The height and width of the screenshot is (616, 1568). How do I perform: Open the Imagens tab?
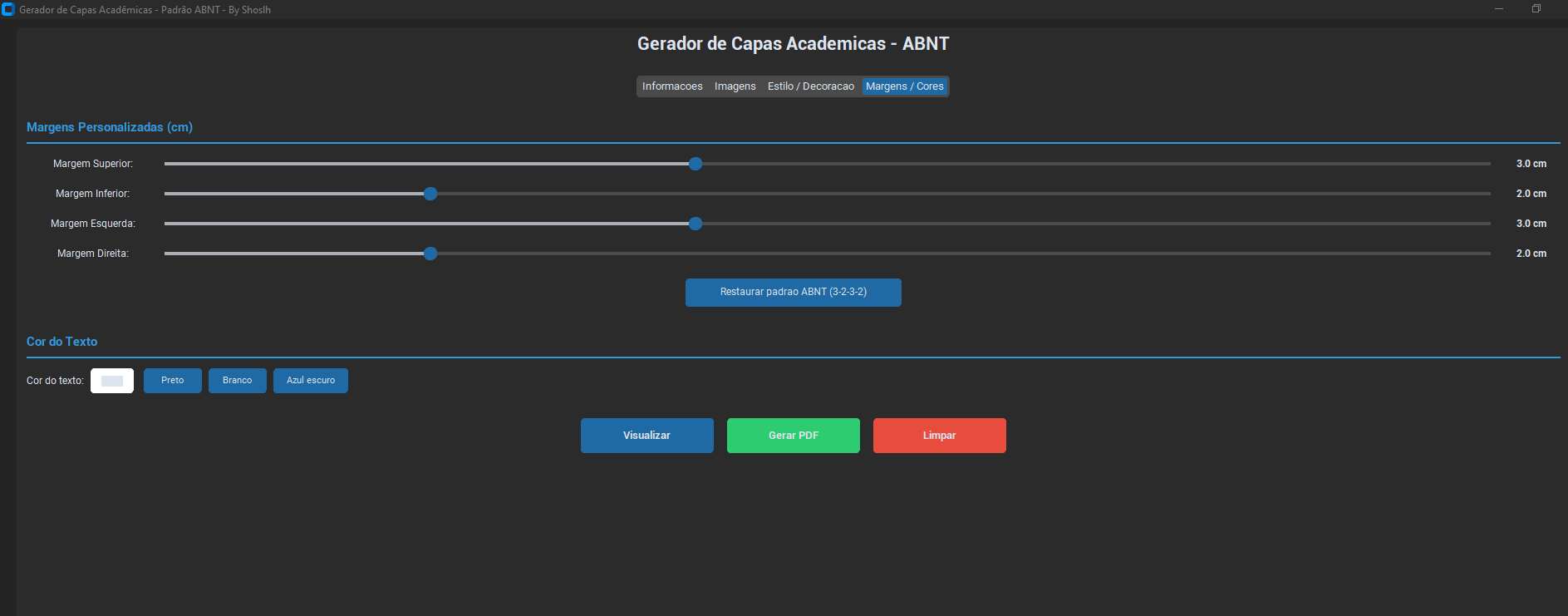735,86
